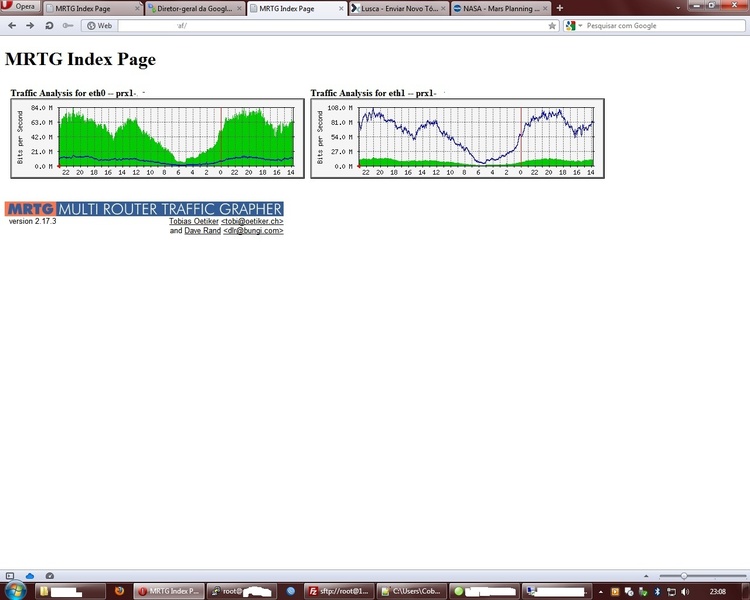Screen dimensions: 750x600
Task: Click the Show Desktop strip
Action: click(745, 591)
